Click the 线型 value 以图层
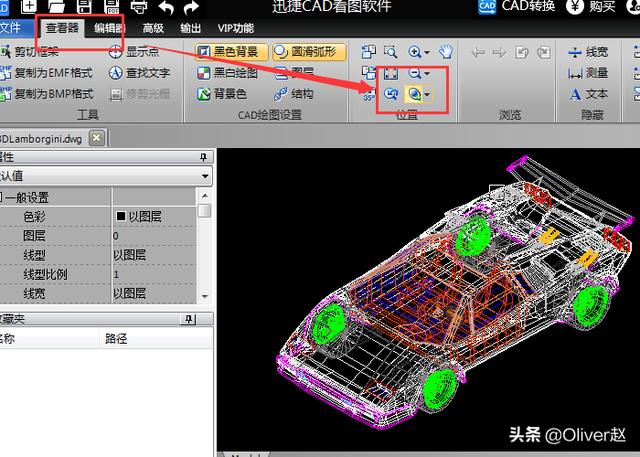 click(x=154, y=255)
